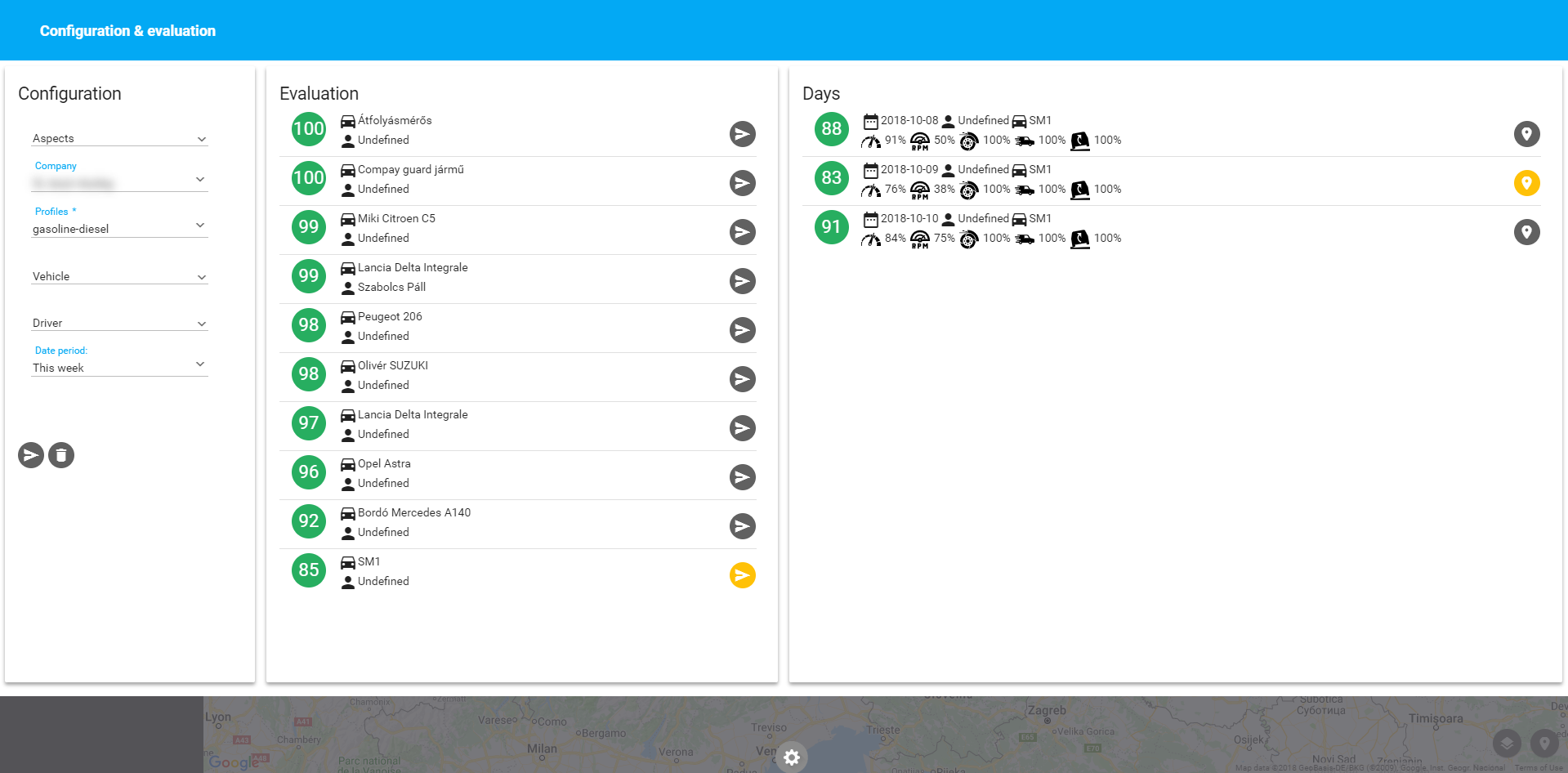The height and width of the screenshot is (773, 1568).
Task: Show map location for 2018-10-08 day
Action: click(1526, 134)
